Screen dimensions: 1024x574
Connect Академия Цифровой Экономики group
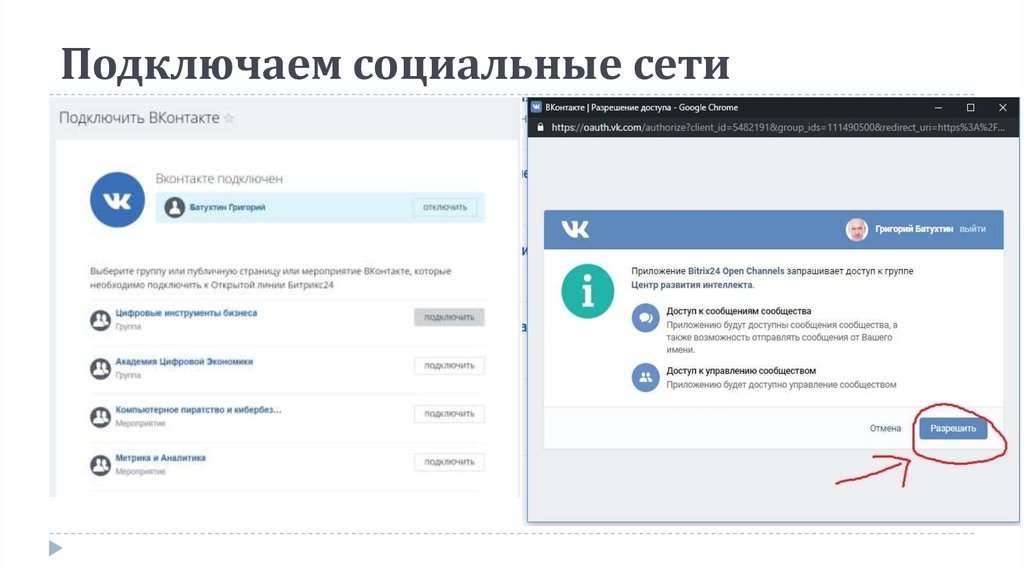(449, 366)
